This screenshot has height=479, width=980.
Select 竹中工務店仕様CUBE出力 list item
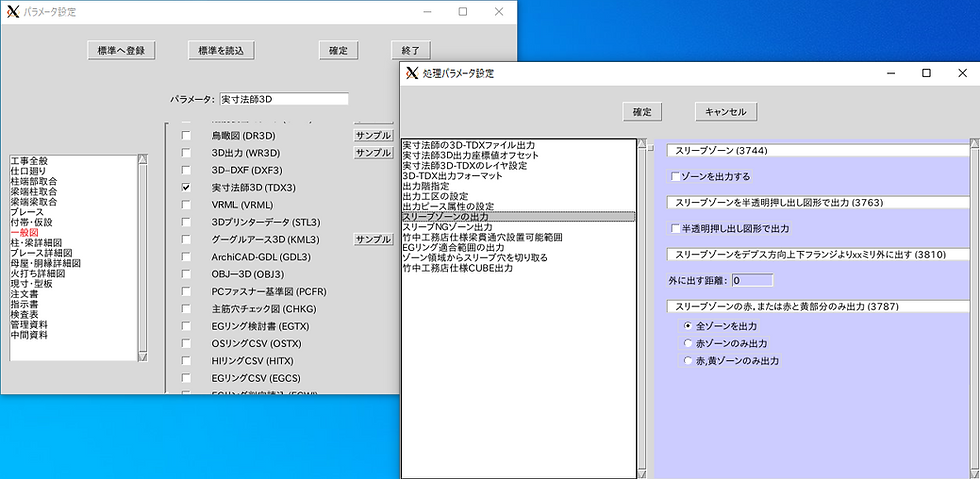(458, 268)
